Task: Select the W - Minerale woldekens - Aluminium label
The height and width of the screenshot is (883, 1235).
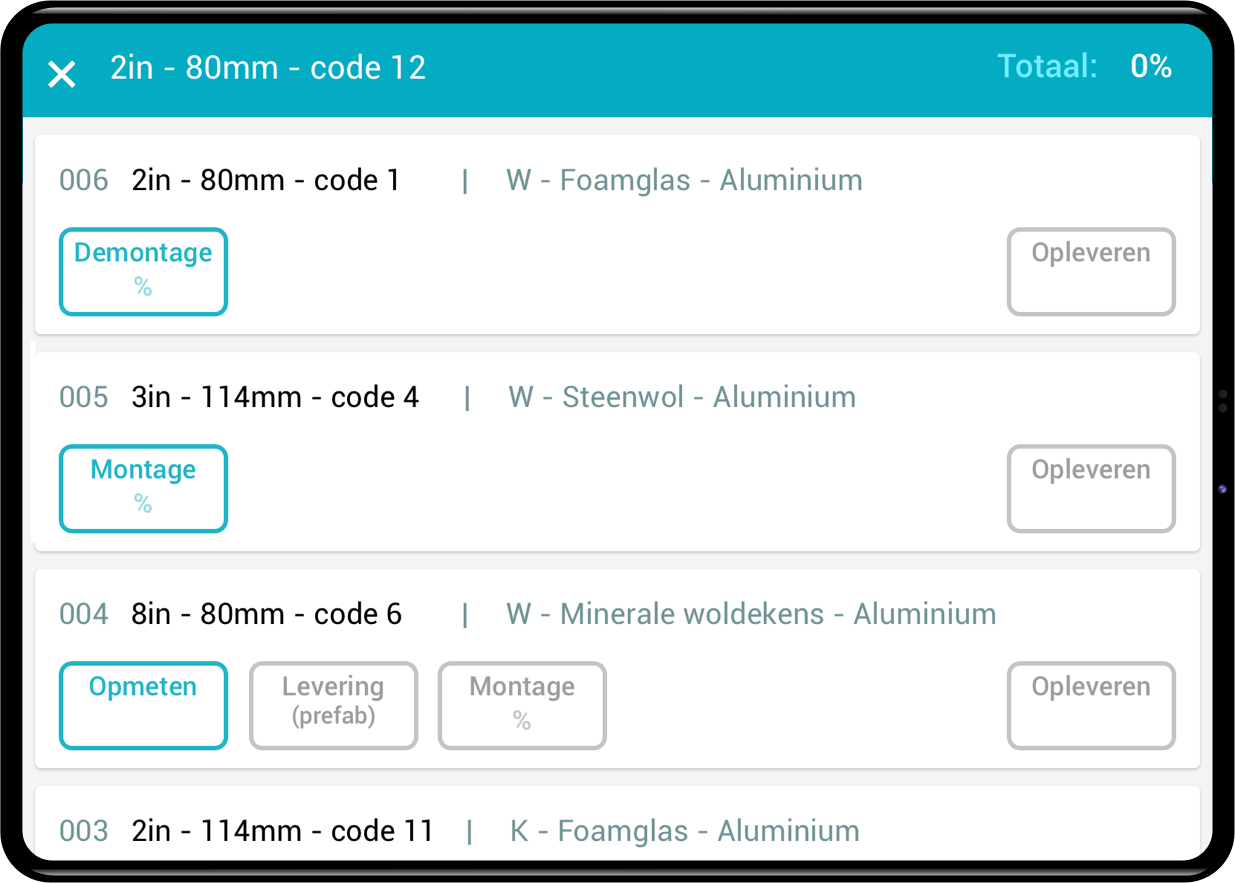Action: (x=751, y=615)
